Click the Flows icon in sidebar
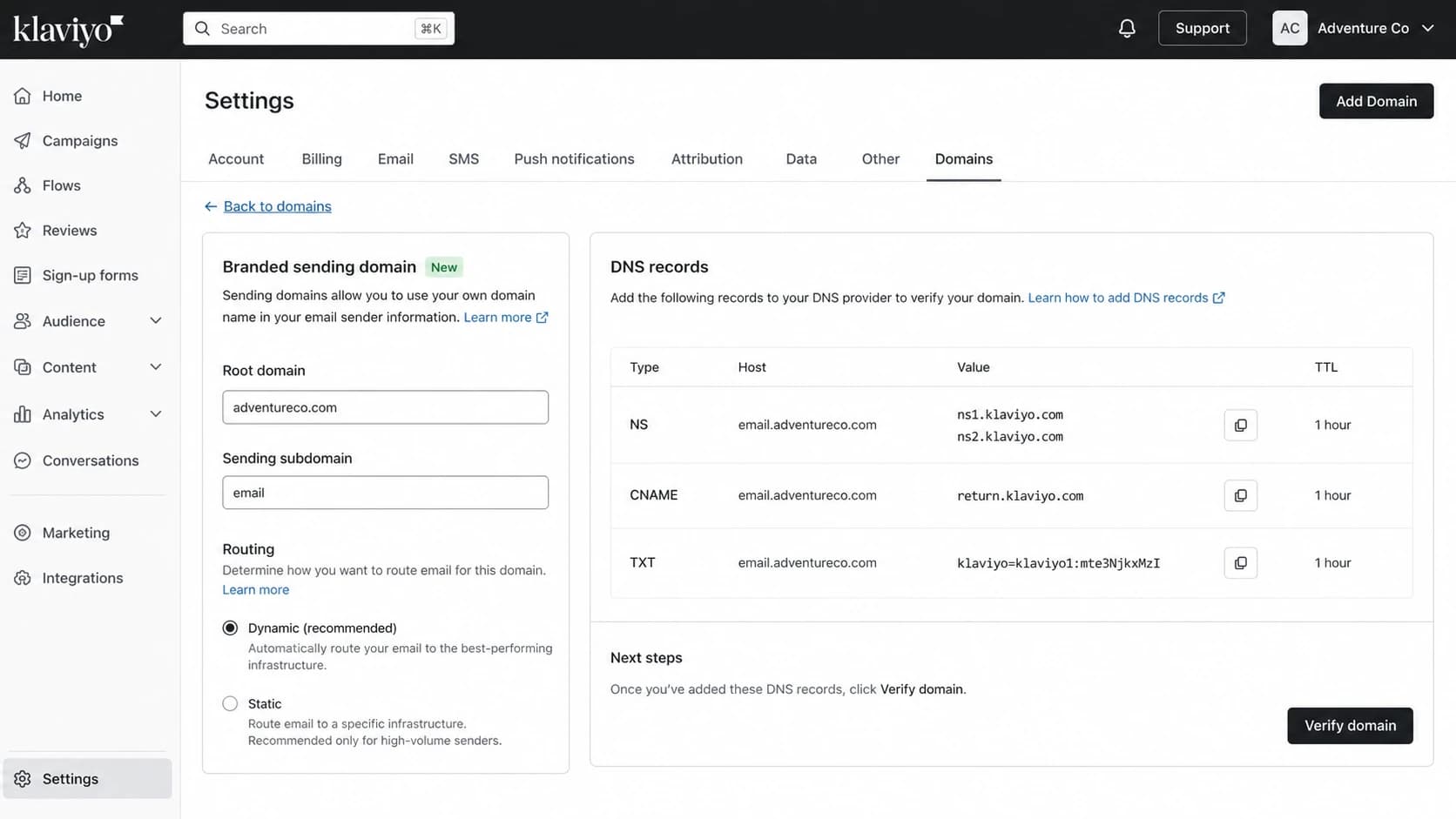Screen dimensions: 1456x819 tap(23, 185)
